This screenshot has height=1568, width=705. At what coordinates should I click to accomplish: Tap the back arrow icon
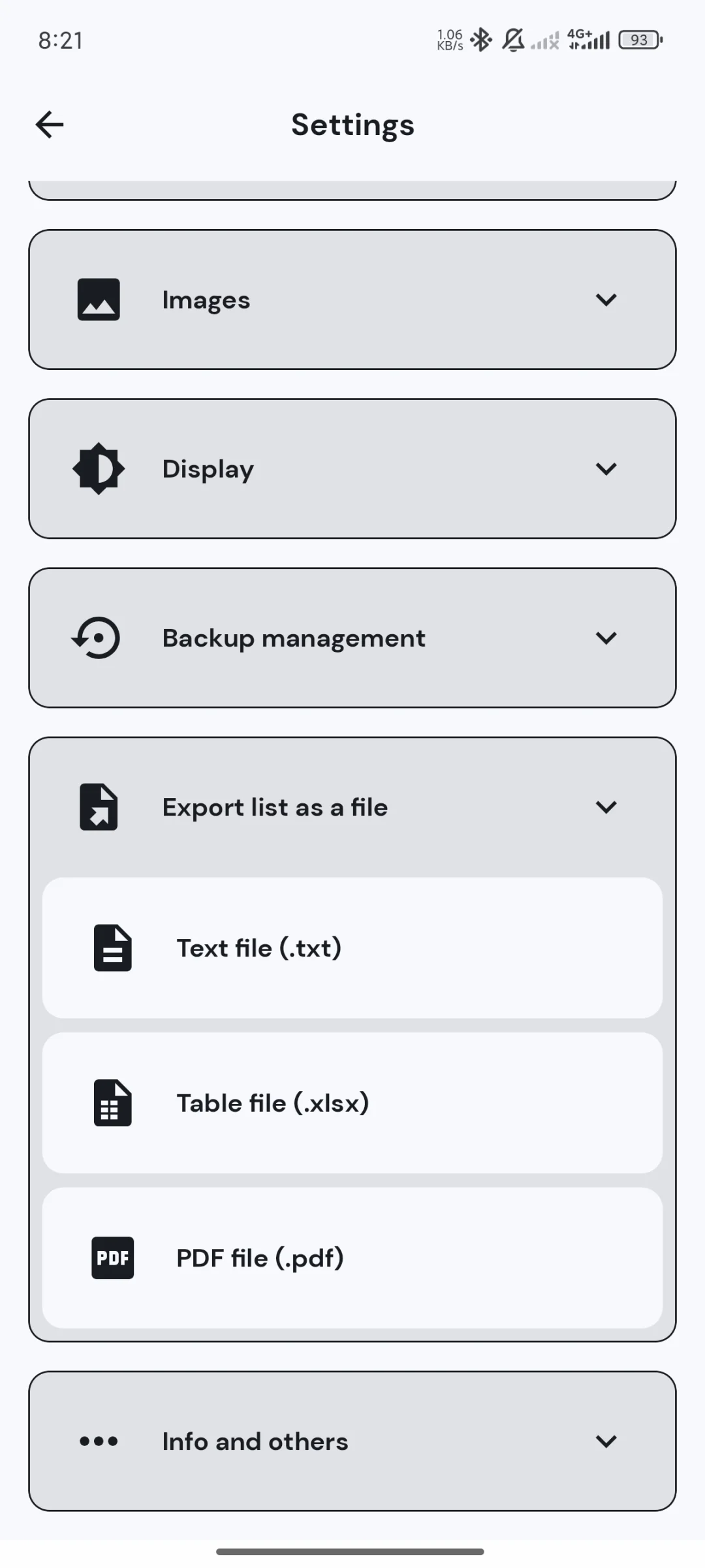click(x=50, y=125)
